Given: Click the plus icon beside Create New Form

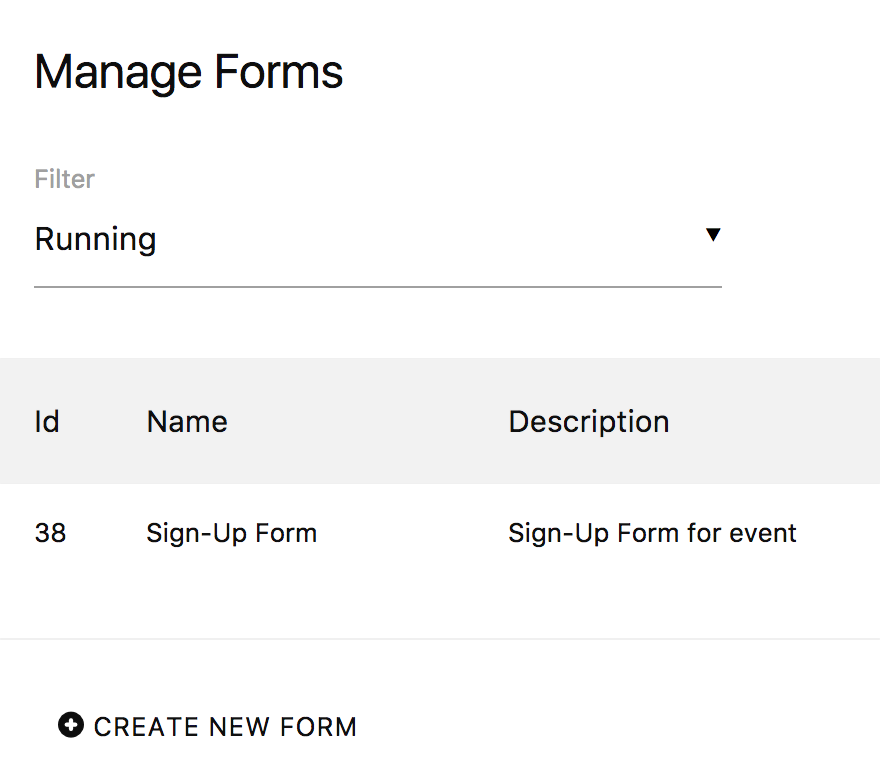Looking at the screenshot, I should click(71, 725).
